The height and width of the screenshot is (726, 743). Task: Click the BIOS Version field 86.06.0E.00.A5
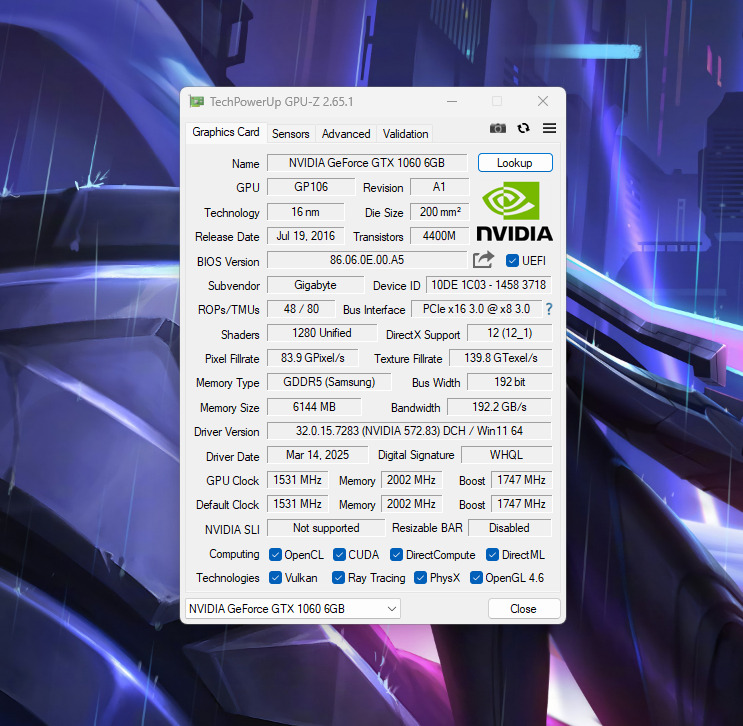coord(367,260)
